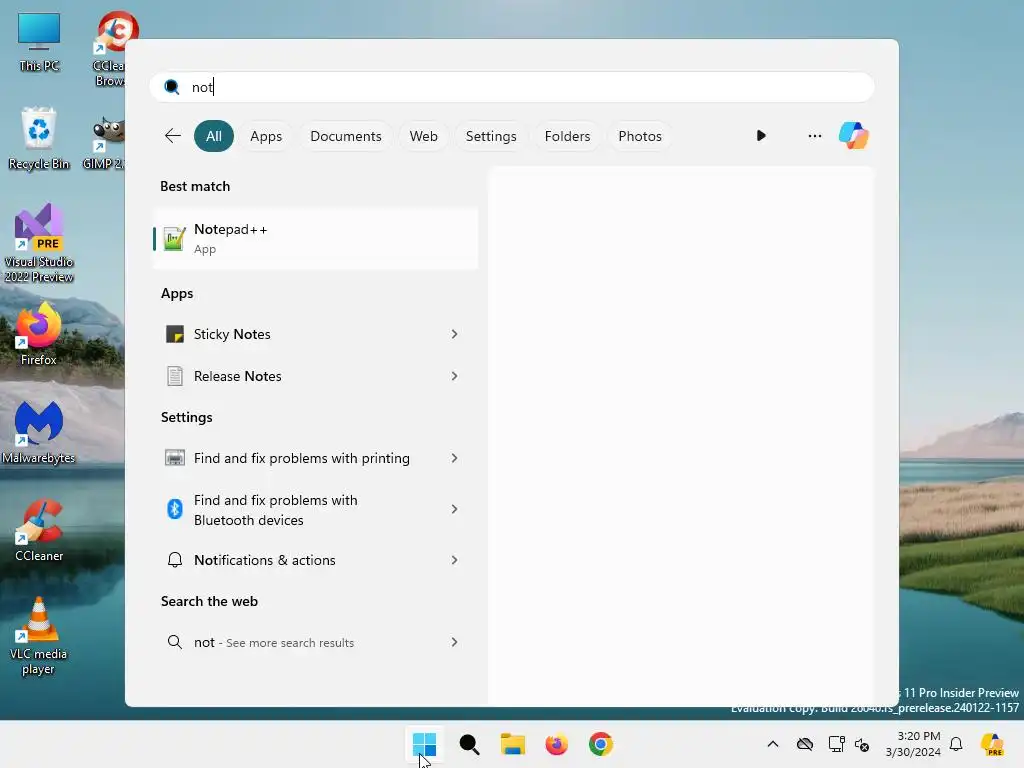Select the Malwarebytes desktop shortcut
This screenshot has height=768, width=1024.
pyautogui.click(x=39, y=432)
